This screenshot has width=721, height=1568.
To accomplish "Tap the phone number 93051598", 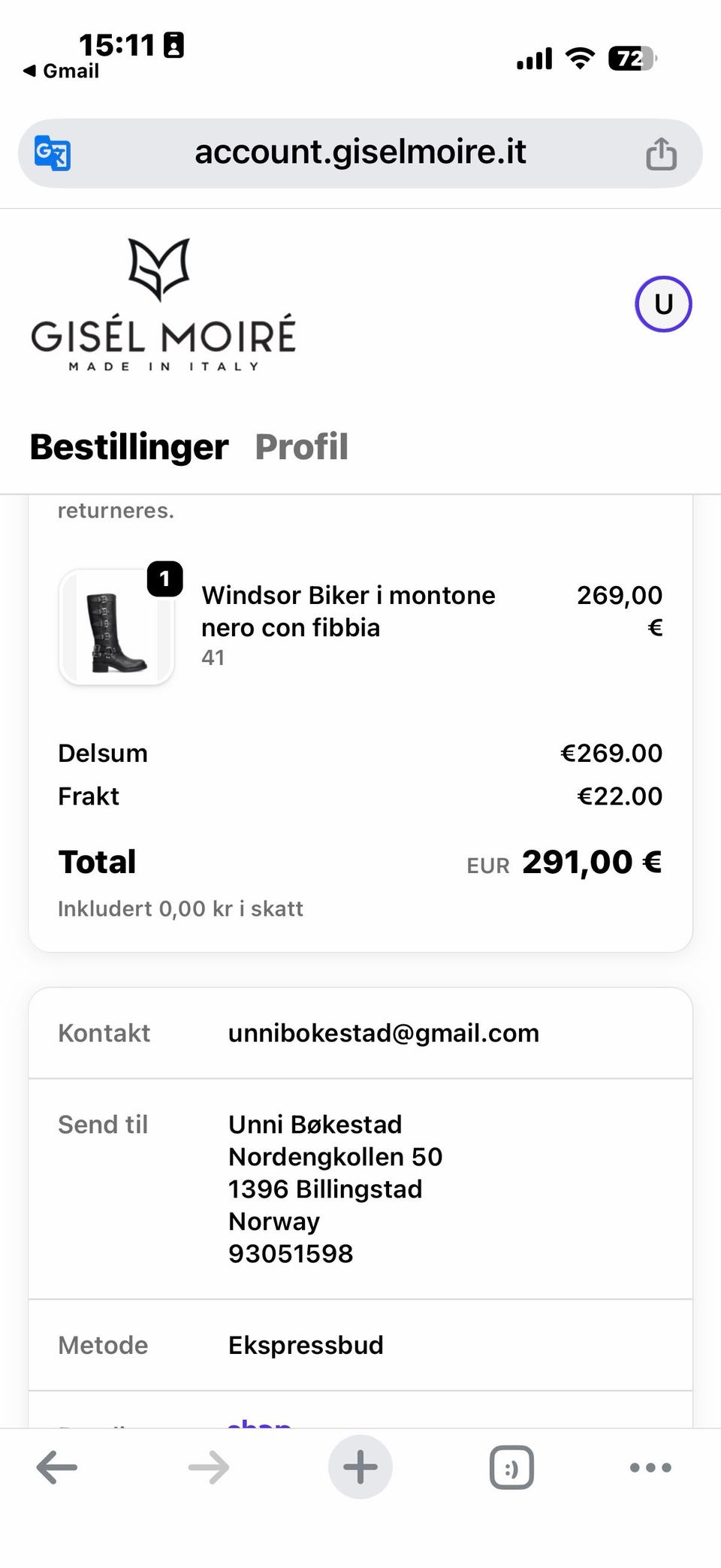I will (x=291, y=1253).
